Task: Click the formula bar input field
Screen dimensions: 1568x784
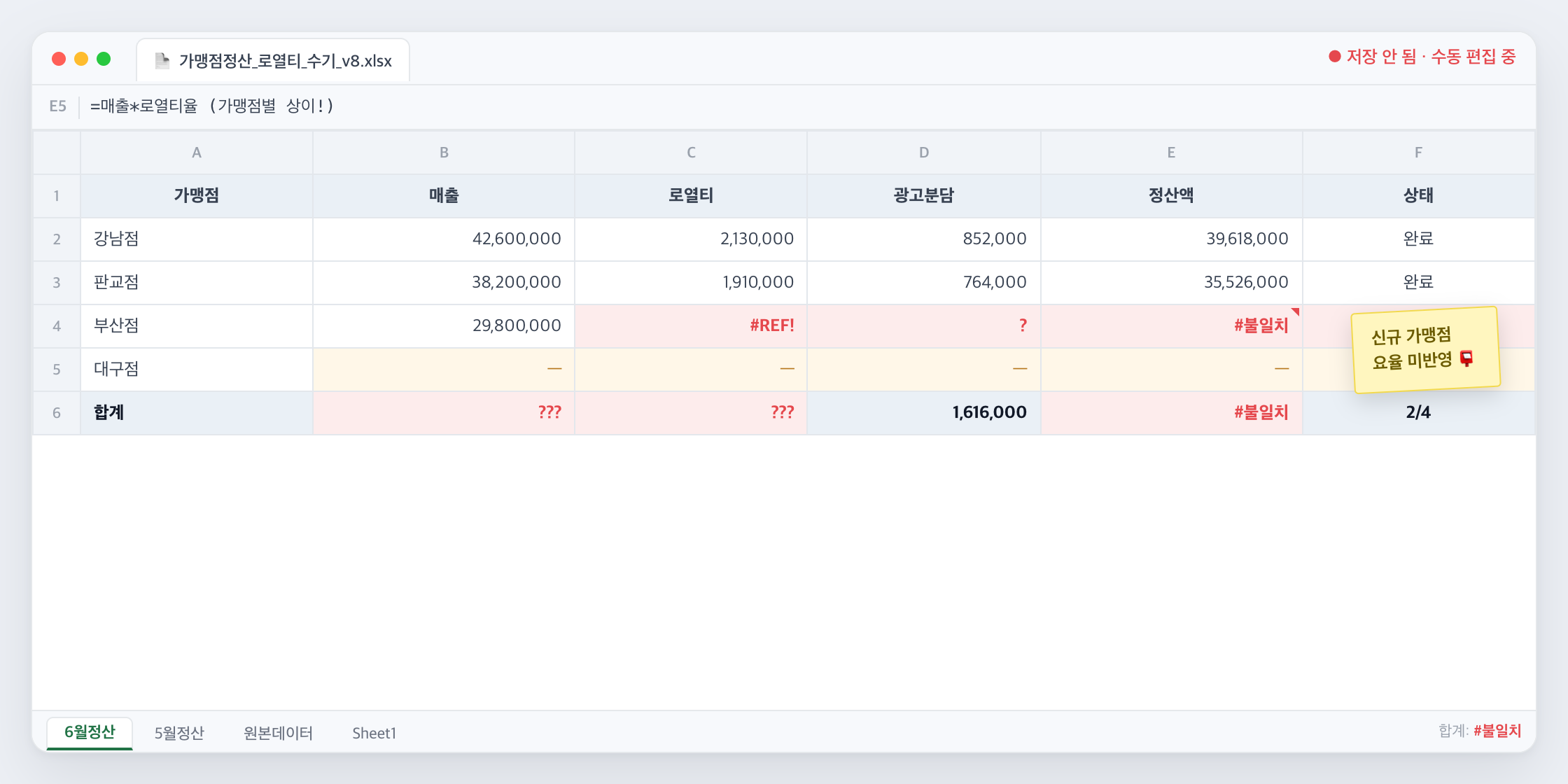Action: 805,106
